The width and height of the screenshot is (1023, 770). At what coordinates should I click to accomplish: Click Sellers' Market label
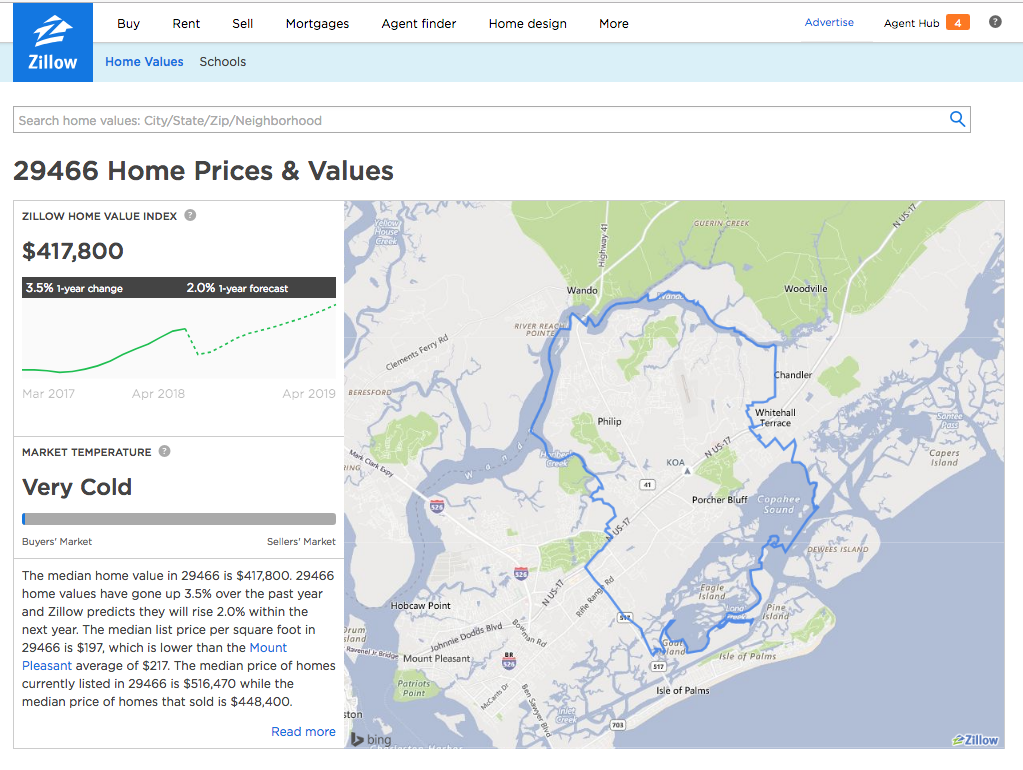pos(301,542)
